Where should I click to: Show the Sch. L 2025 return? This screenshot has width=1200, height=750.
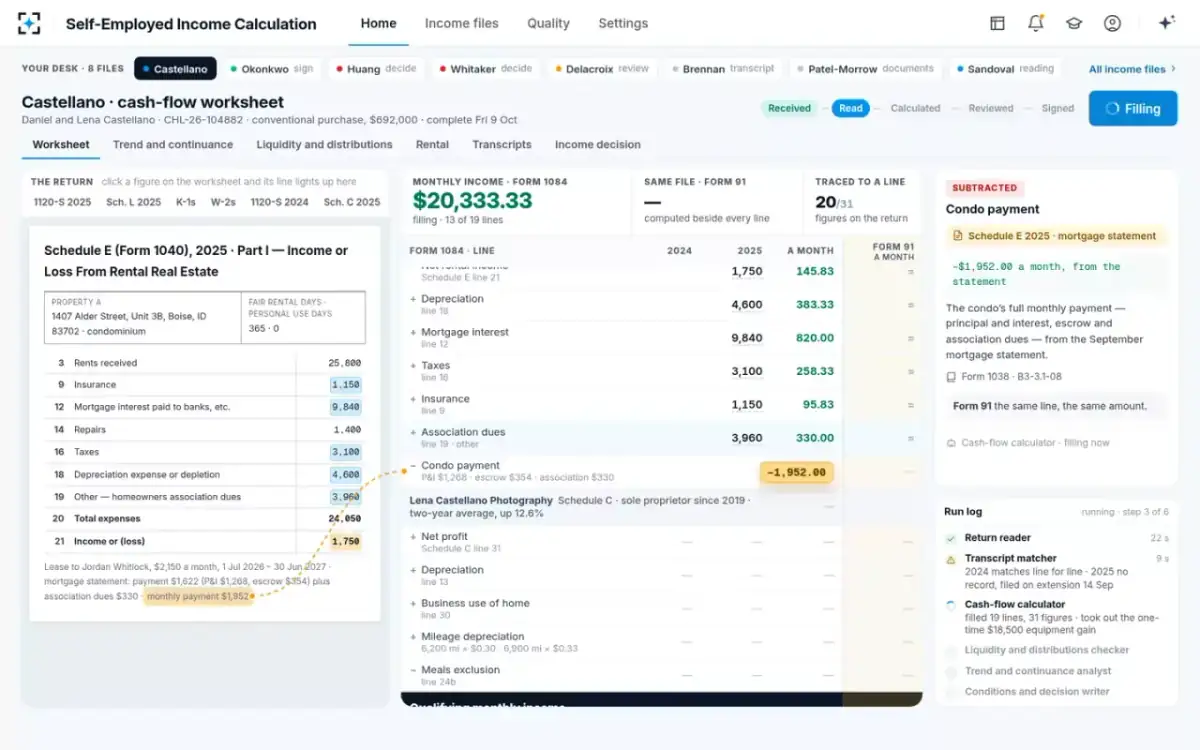pos(134,202)
